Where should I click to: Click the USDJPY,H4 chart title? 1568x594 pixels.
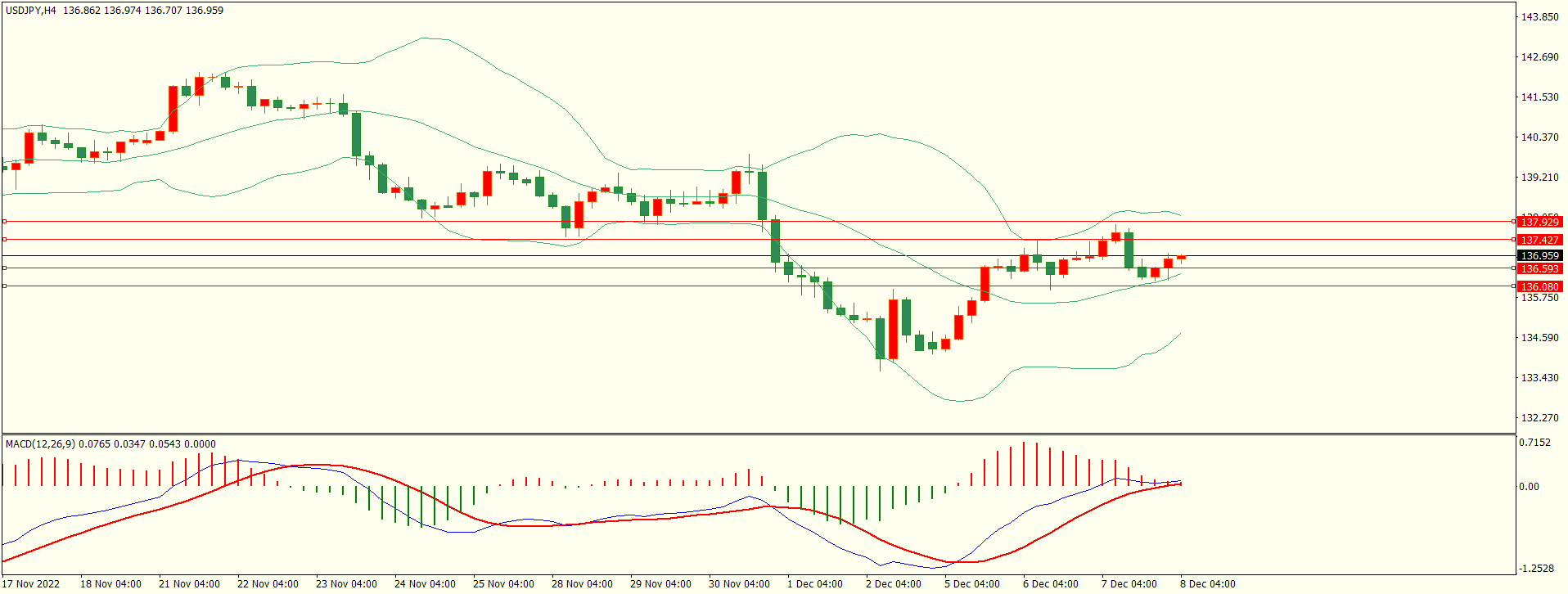31,11
